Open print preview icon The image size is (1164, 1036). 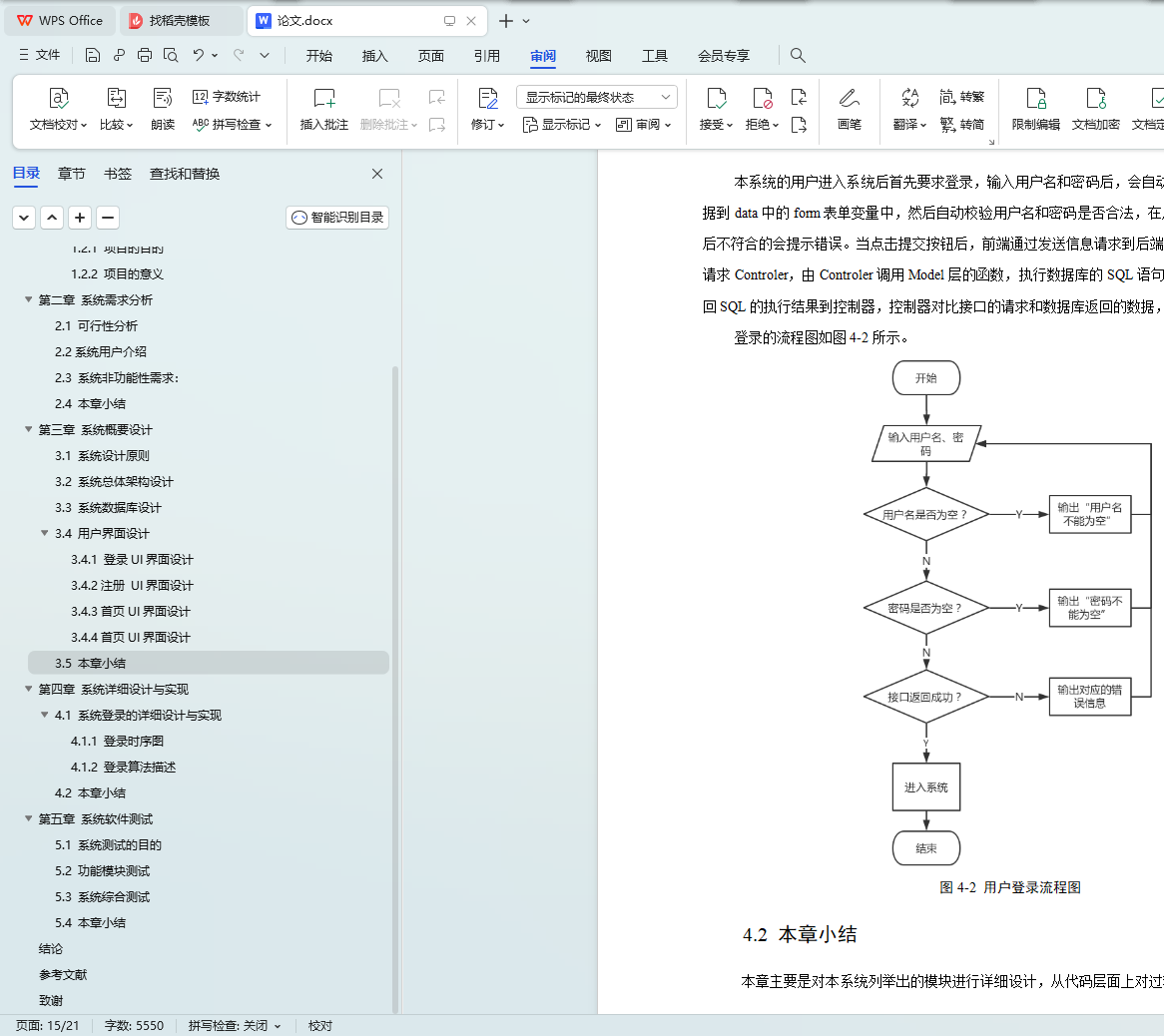[171, 55]
